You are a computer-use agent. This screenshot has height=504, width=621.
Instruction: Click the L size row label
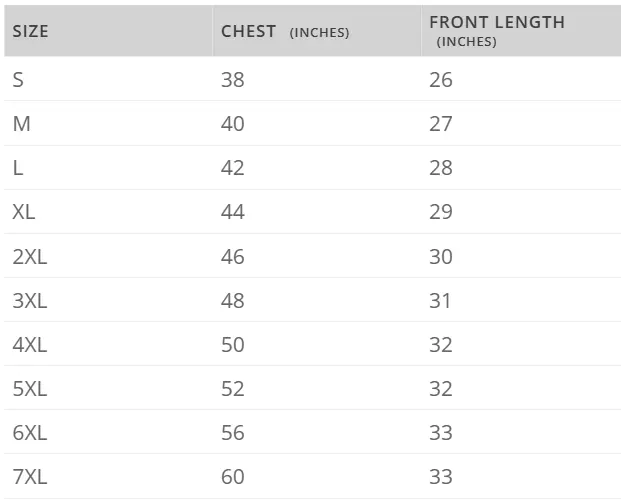[x=18, y=168]
